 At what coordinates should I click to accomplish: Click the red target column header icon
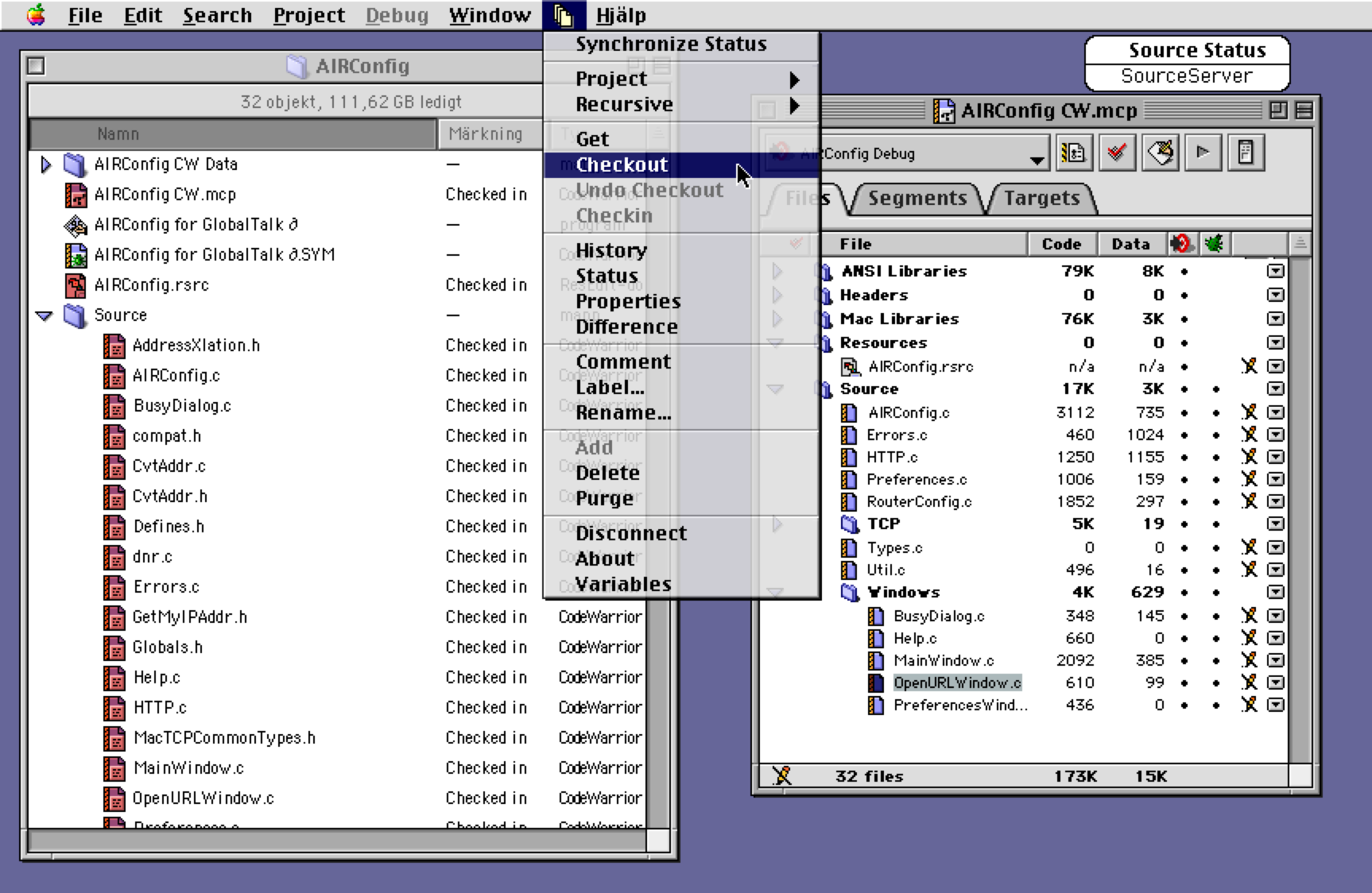tap(1182, 243)
